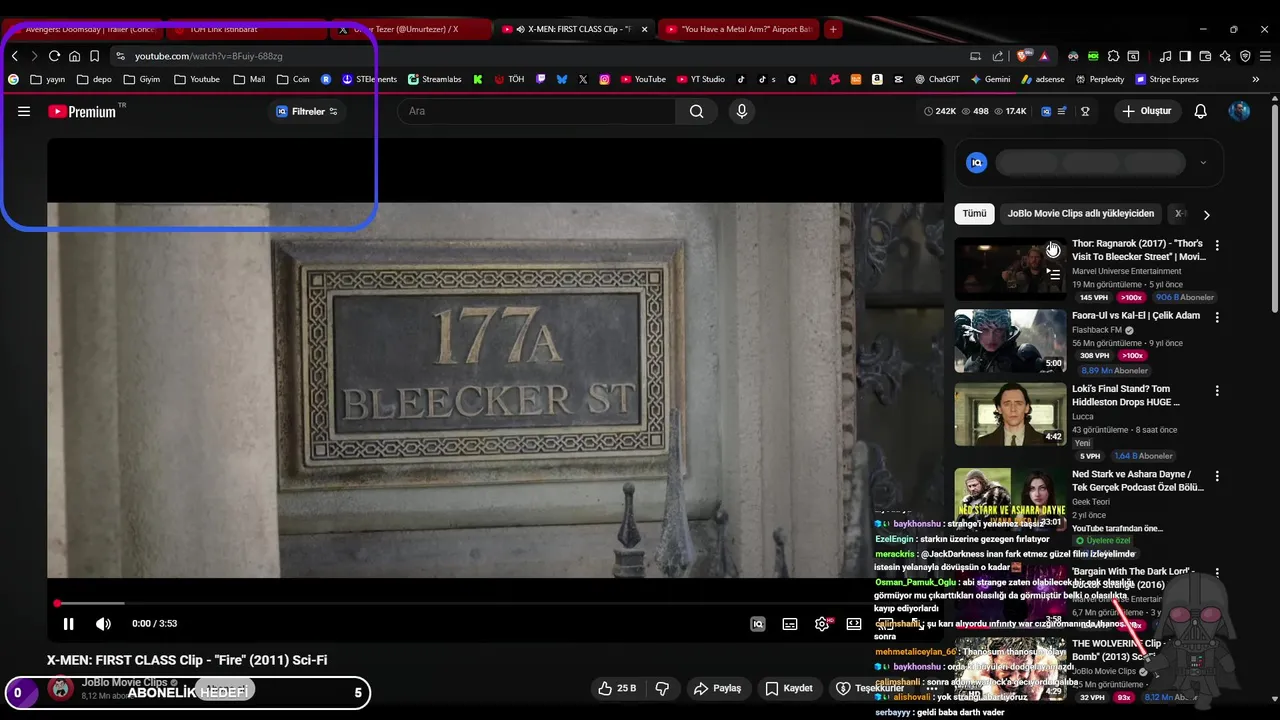Screen dimensions: 1280x720
Task: Open the Brave Shields lion icon
Action: (1022, 56)
